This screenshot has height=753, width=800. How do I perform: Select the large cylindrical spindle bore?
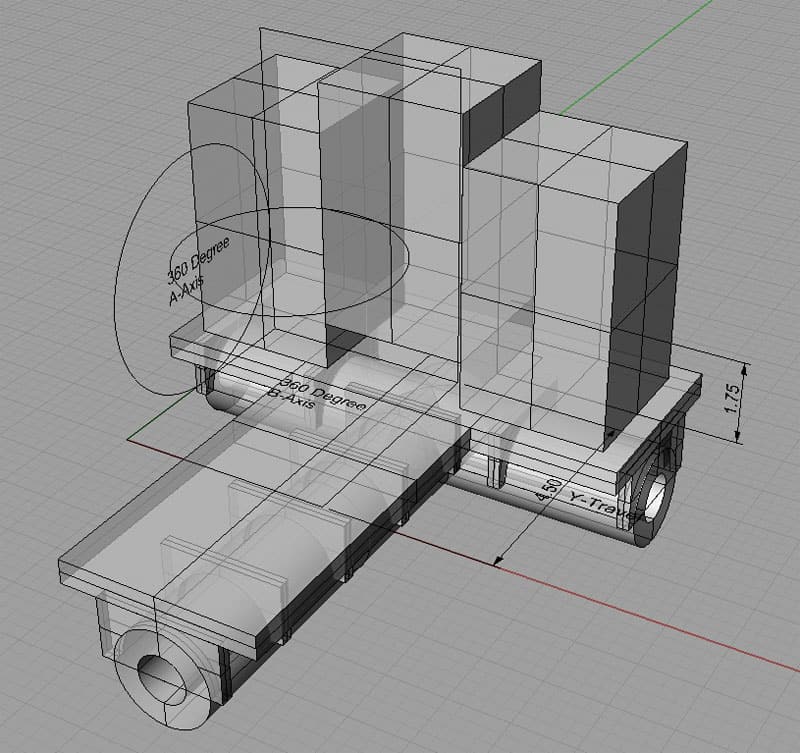click(160, 679)
